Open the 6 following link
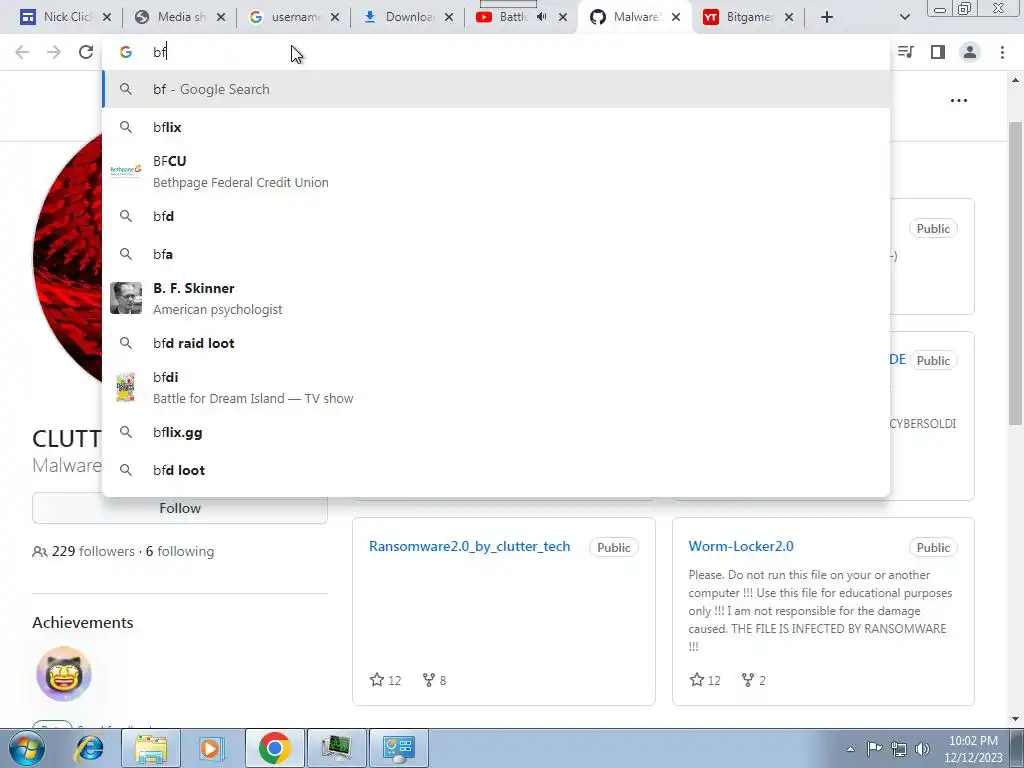 (x=180, y=551)
